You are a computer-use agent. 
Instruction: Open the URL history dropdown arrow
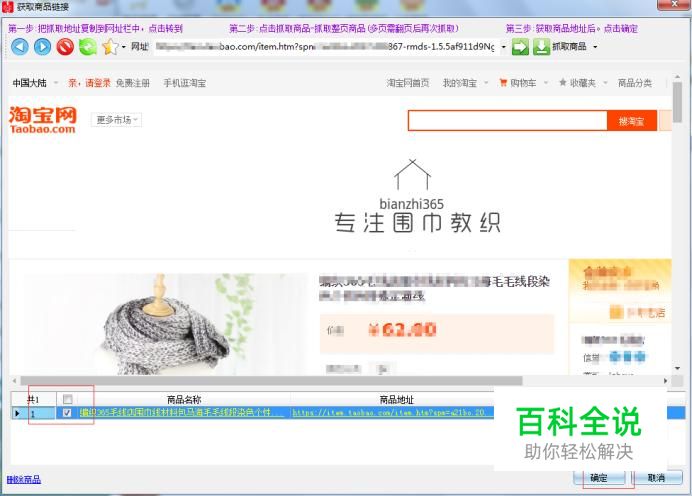pyautogui.click(x=503, y=47)
